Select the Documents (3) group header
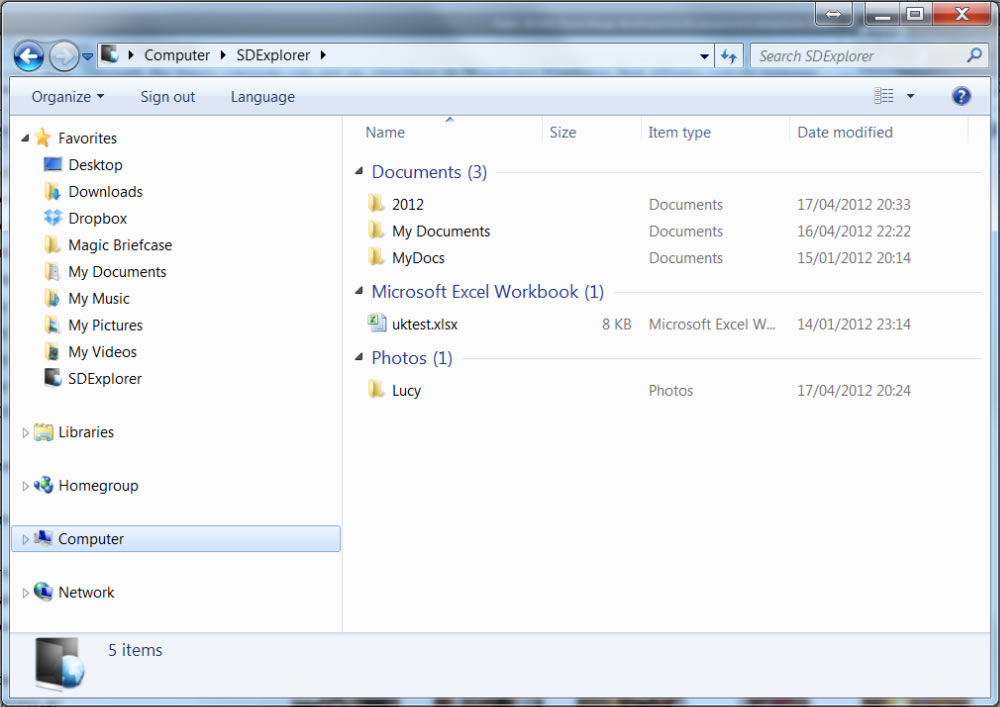The image size is (1000, 707). tap(429, 172)
